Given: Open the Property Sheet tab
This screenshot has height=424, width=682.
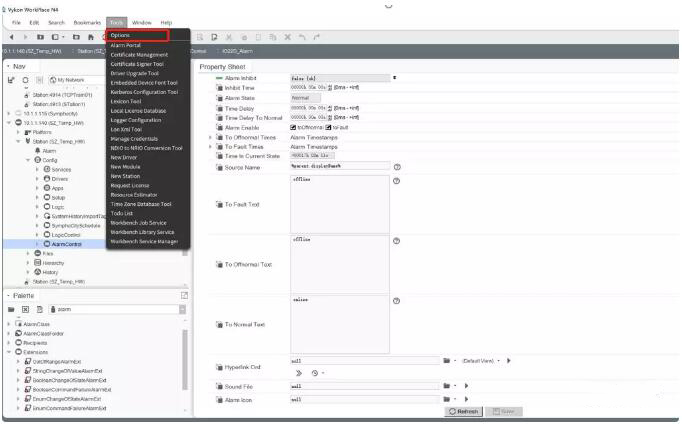Looking at the screenshot, I should pos(222,67).
